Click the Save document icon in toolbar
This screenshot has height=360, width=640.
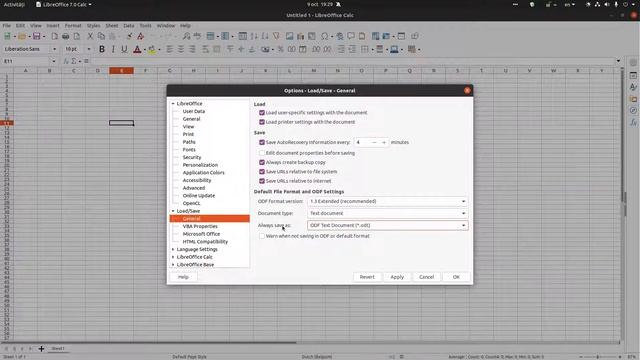[x=37, y=36]
